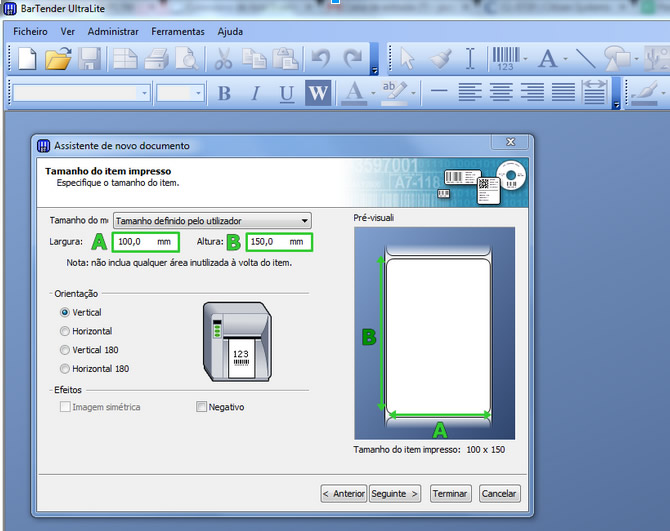Toggle Italic formatting icon
The height and width of the screenshot is (531, 670).
click(x=255, y=94)
